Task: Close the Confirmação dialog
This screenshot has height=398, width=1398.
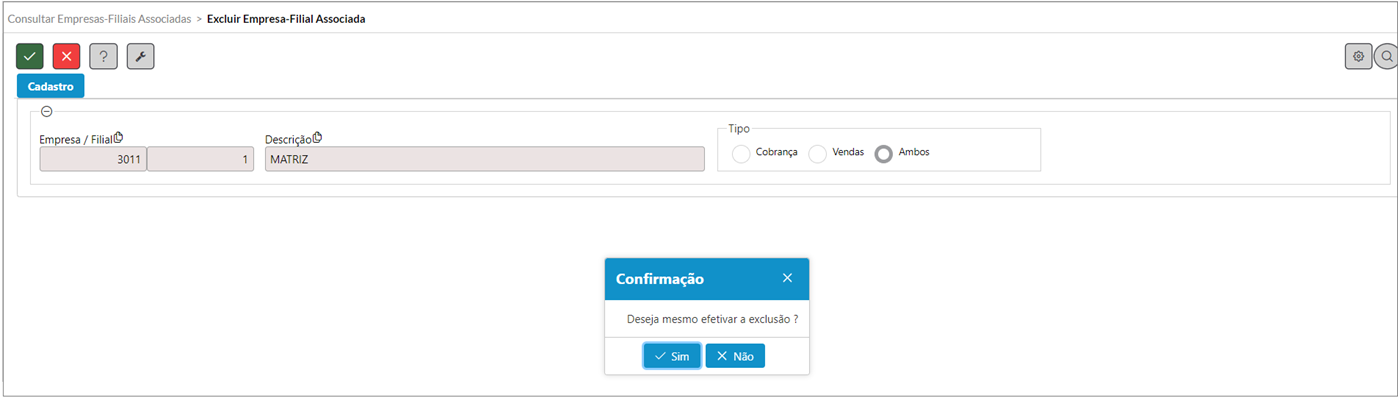Action: pyautogui.click(x=787, y=278)
